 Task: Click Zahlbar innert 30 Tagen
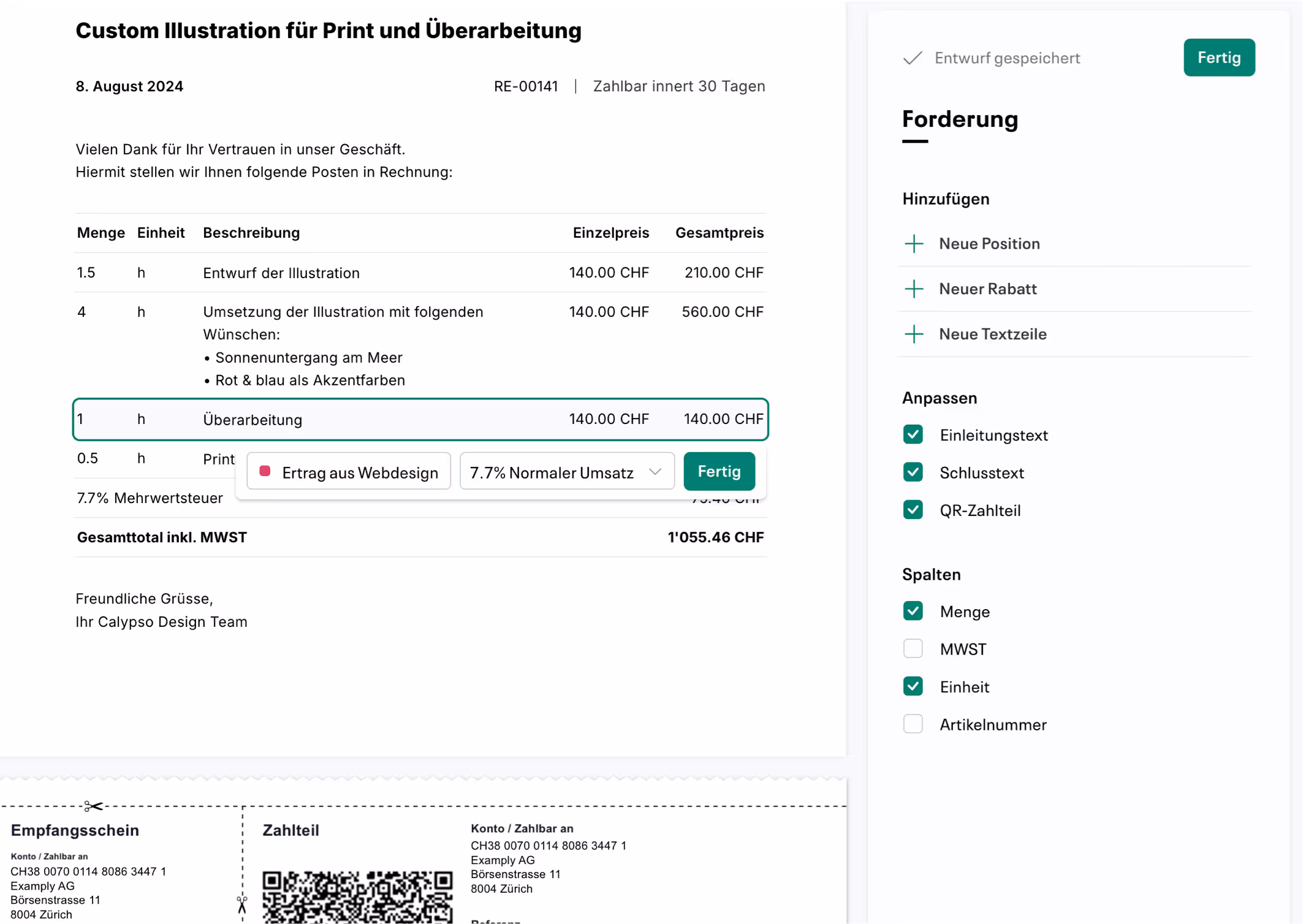click(x=679, y=86)
